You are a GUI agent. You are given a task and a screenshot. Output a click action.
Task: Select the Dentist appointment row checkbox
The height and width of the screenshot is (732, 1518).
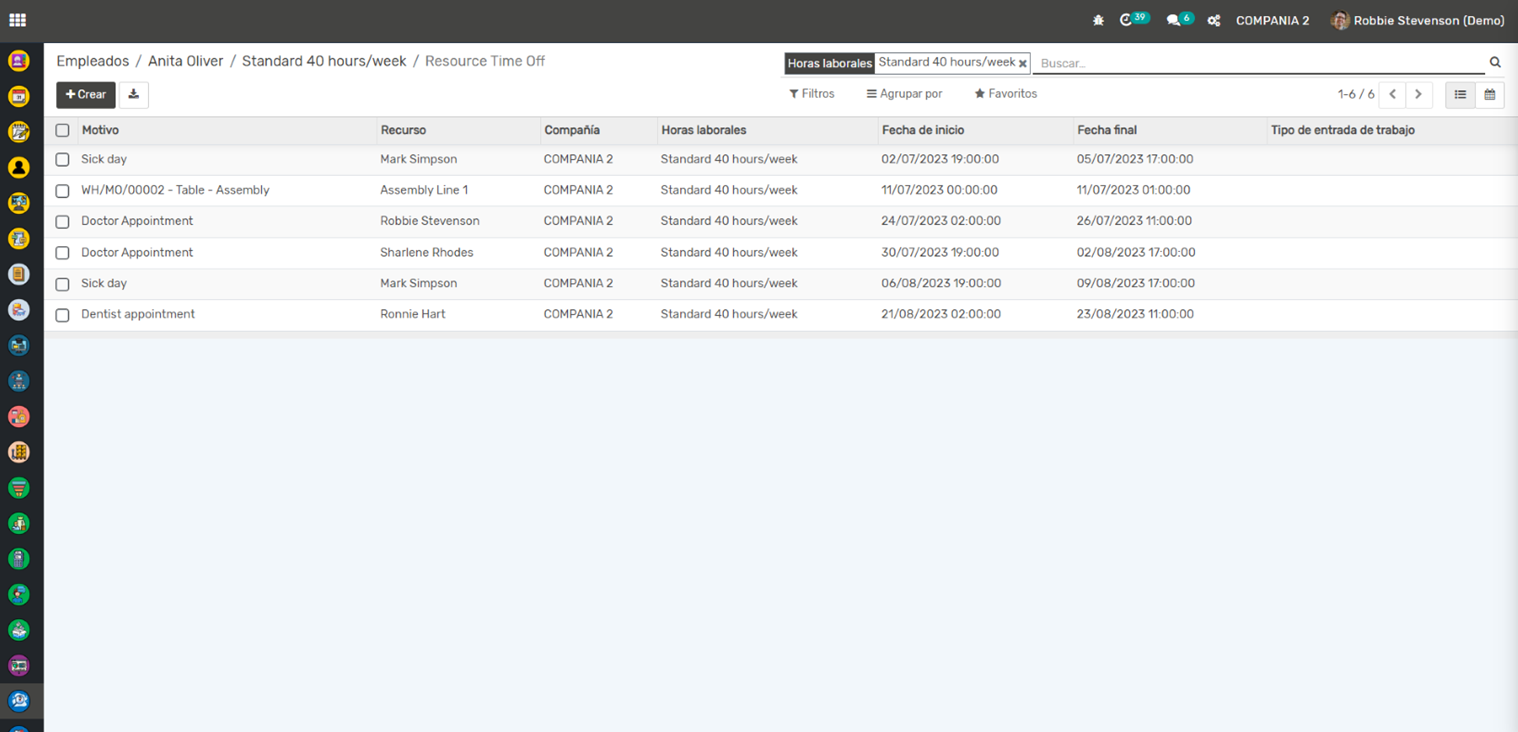point(62,315)
